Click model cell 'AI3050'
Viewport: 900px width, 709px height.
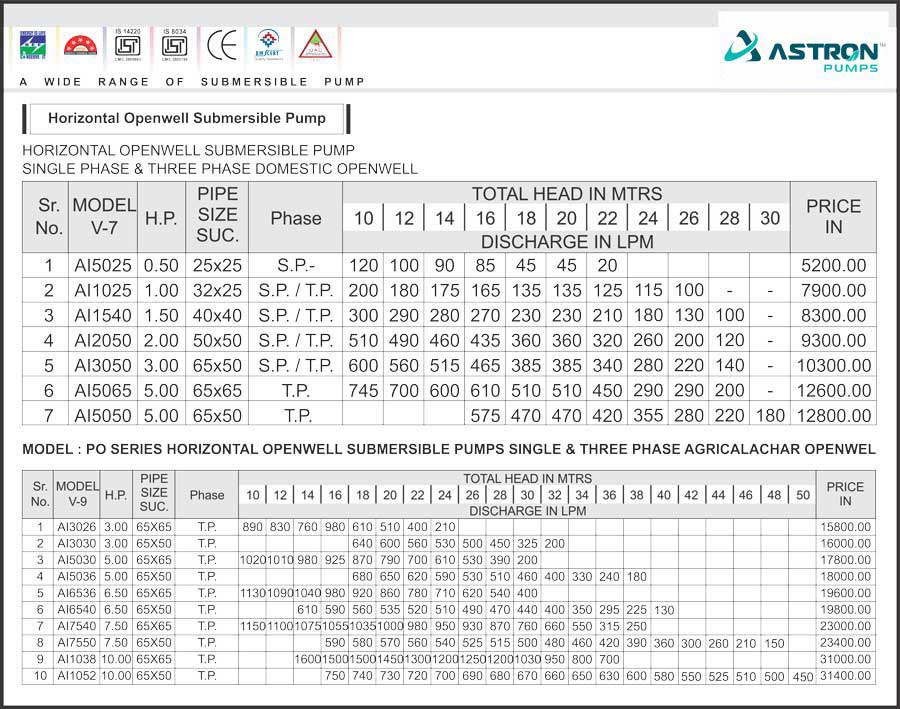103,365
